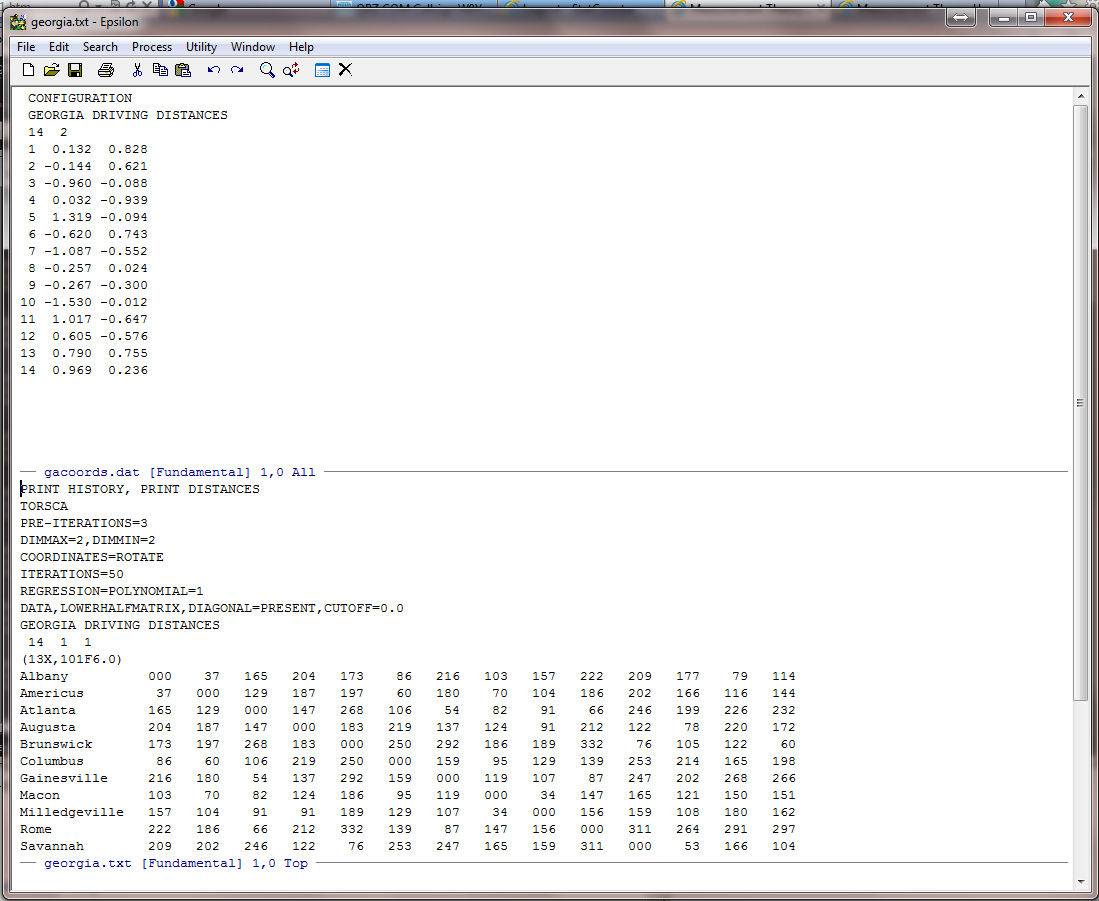Click the window list icon in the toolbar

pos(322,70)
